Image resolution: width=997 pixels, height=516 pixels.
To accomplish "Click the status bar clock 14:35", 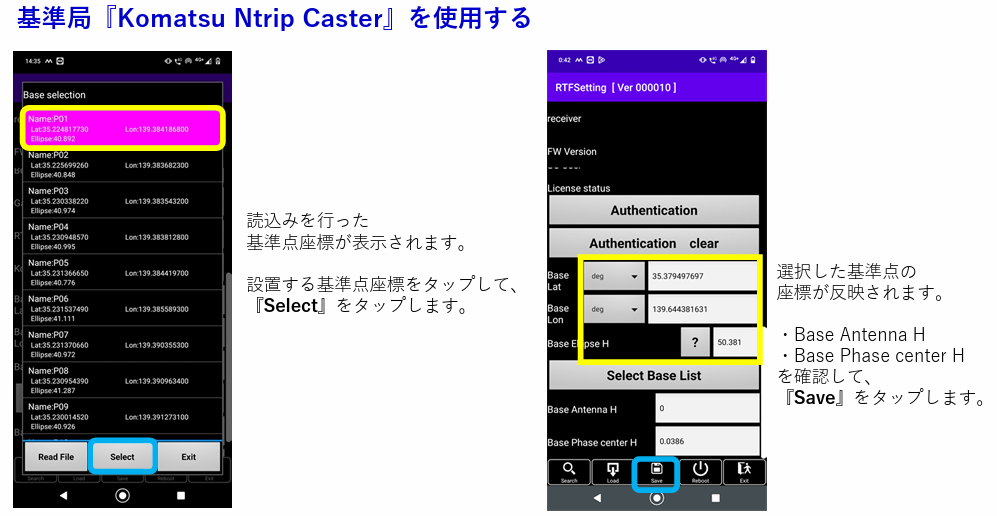I will pyautogui.click(x=33, y=61).
